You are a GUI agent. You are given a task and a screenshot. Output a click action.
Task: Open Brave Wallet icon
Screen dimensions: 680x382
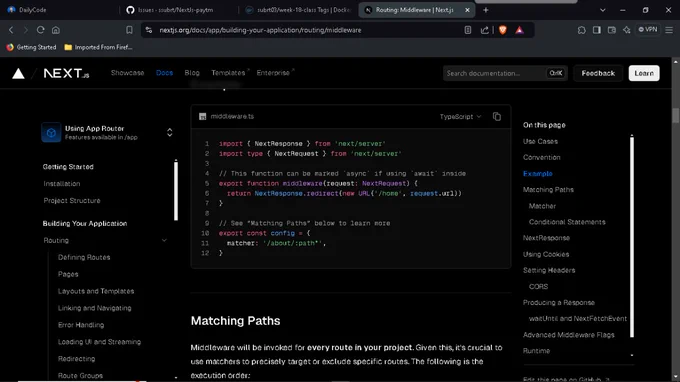coord(611,30)
